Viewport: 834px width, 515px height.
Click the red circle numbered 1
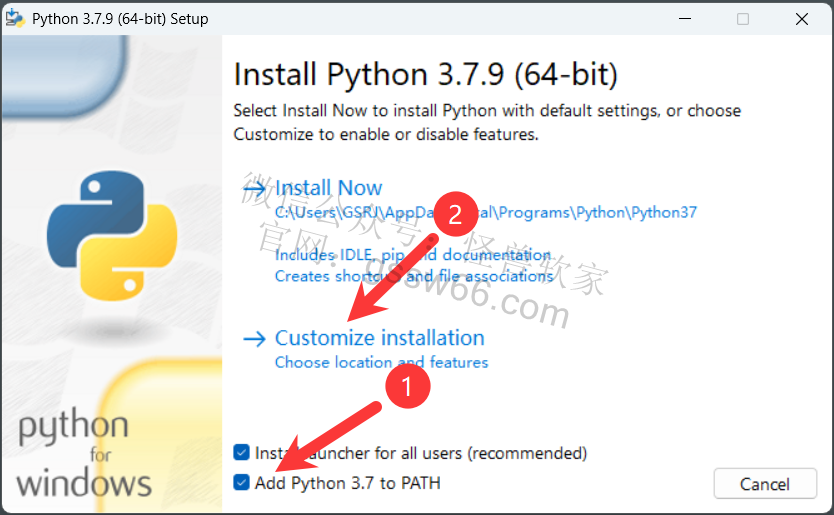[x=407, y=386]
